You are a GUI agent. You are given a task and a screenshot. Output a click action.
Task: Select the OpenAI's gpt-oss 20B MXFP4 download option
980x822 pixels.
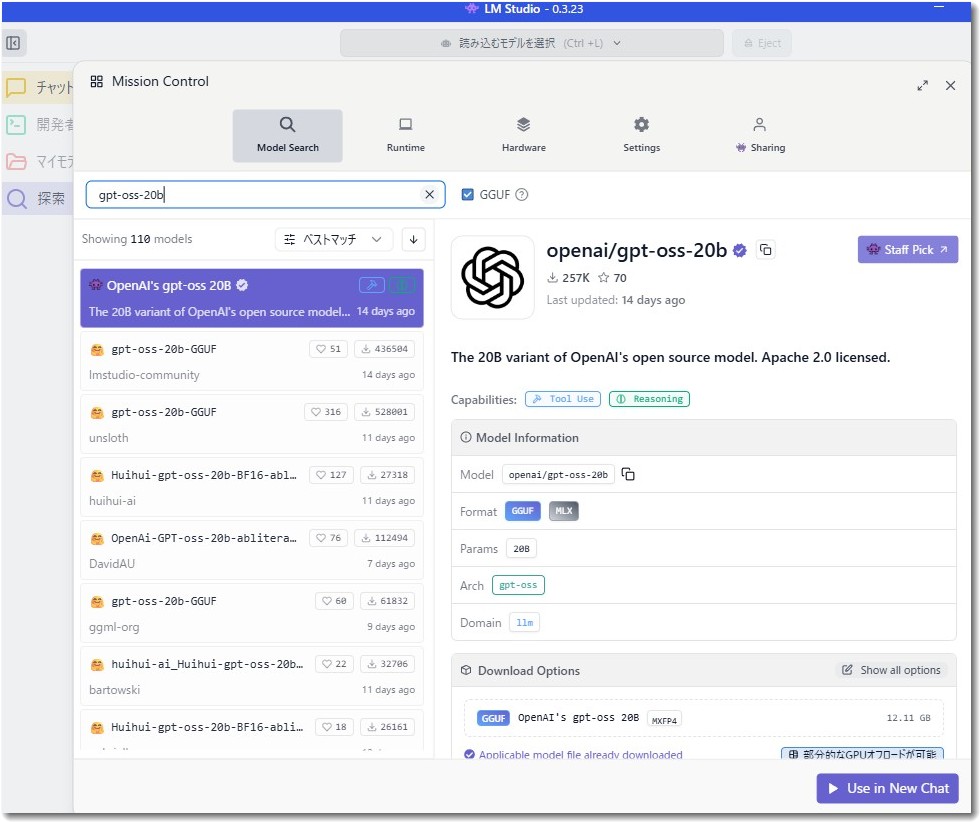704,718
